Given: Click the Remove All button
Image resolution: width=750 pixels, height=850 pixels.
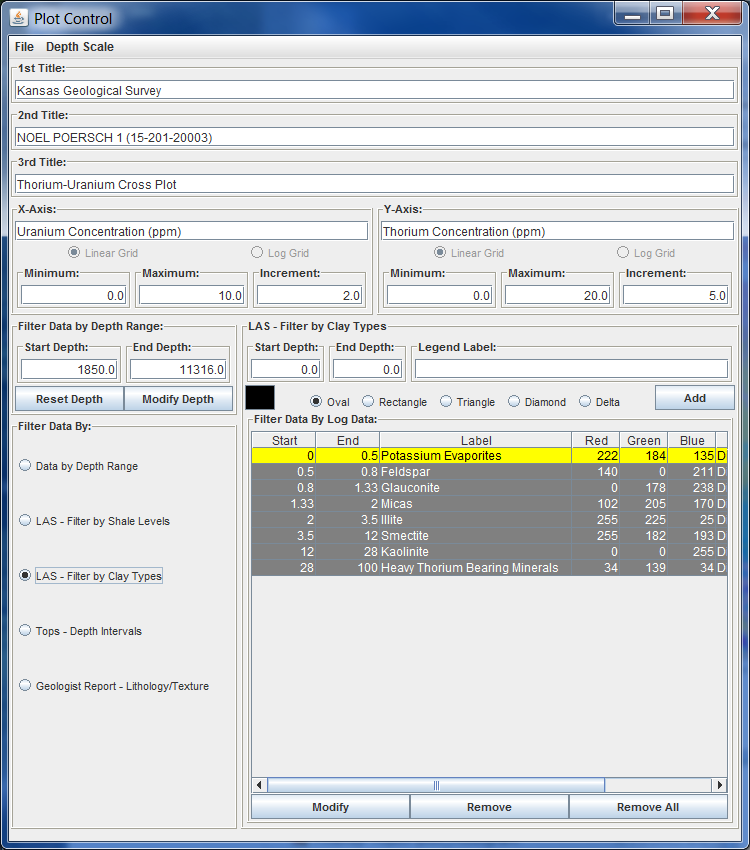Looking at the screenshot, I should (x=648, y=807).
